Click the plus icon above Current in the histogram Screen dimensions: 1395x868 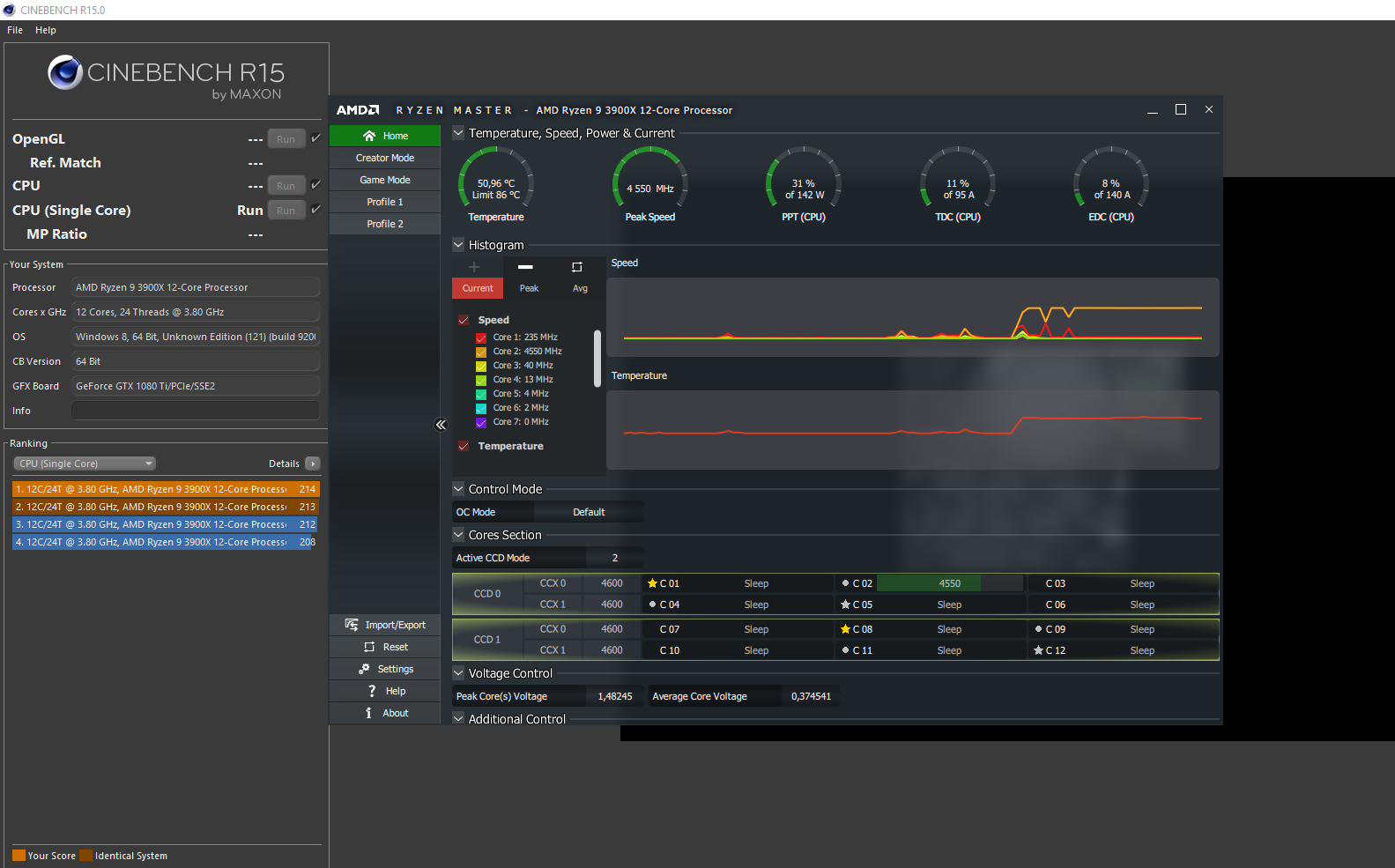474,267
